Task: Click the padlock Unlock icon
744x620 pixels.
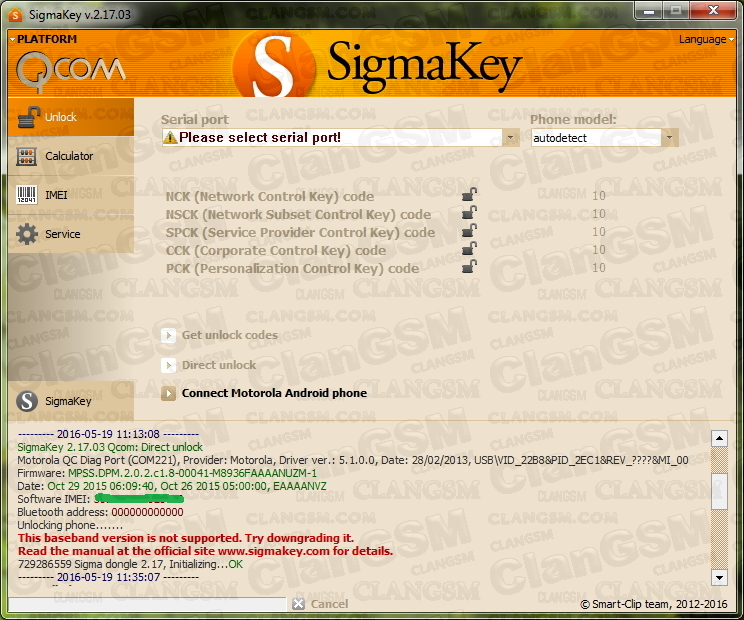Action: [28, 117]
